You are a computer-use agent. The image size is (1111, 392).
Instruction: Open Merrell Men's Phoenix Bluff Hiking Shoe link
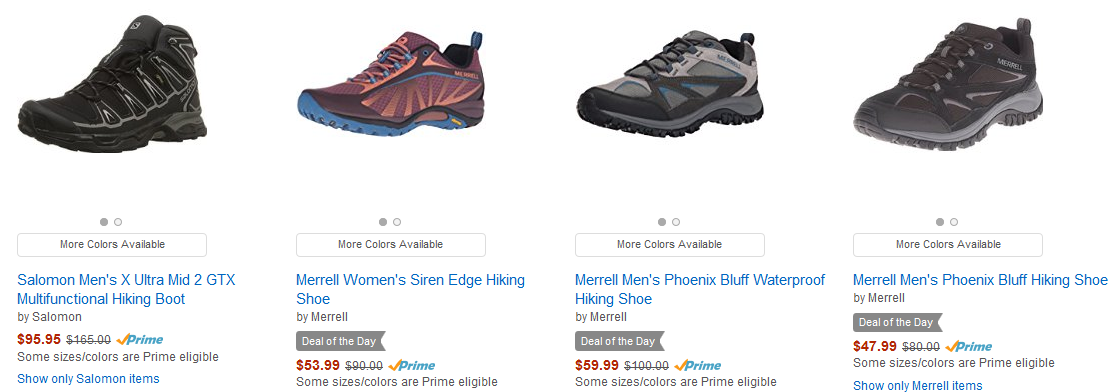980,280
